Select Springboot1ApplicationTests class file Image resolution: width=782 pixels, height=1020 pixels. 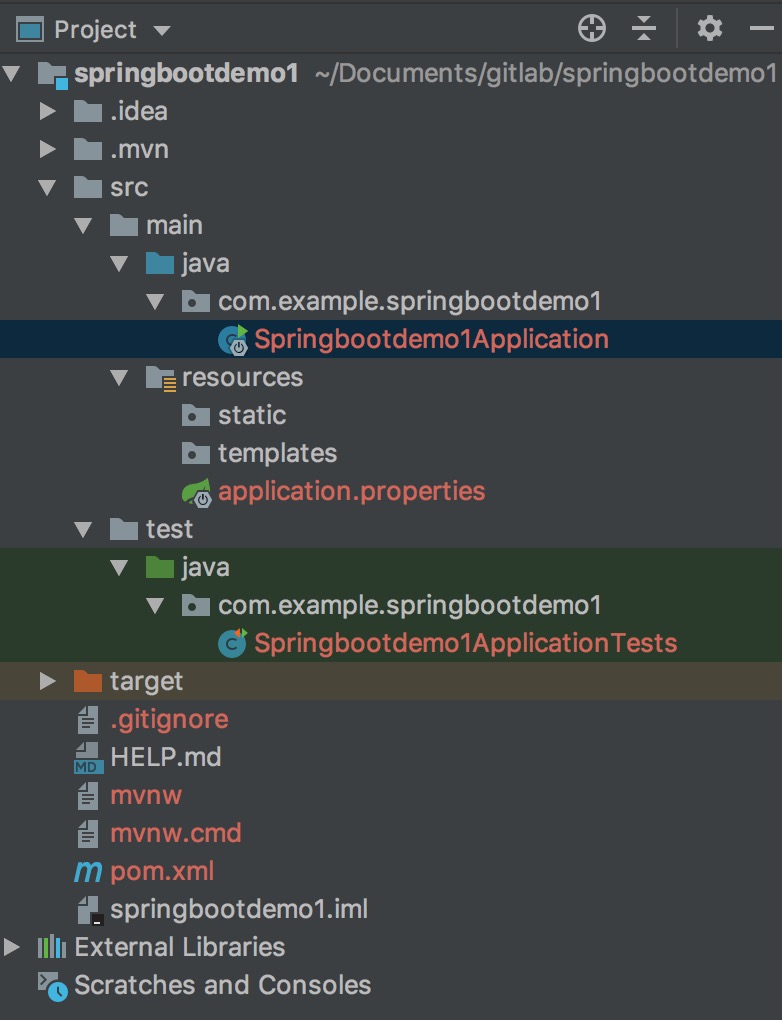465,643
